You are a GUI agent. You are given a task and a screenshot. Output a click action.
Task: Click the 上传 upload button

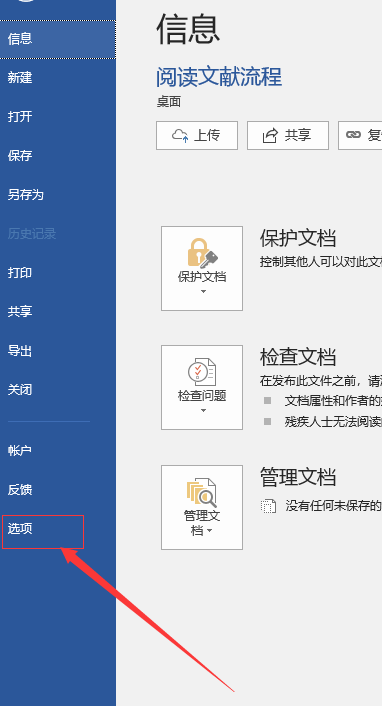tap(197, 135)
